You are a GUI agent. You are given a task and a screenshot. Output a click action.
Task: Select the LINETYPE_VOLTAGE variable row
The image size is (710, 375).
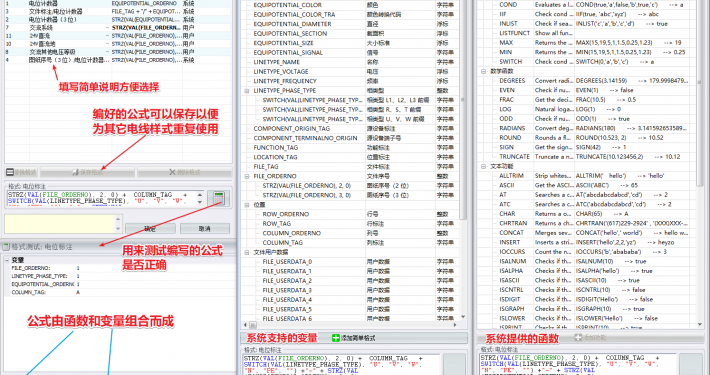[350, 72]
